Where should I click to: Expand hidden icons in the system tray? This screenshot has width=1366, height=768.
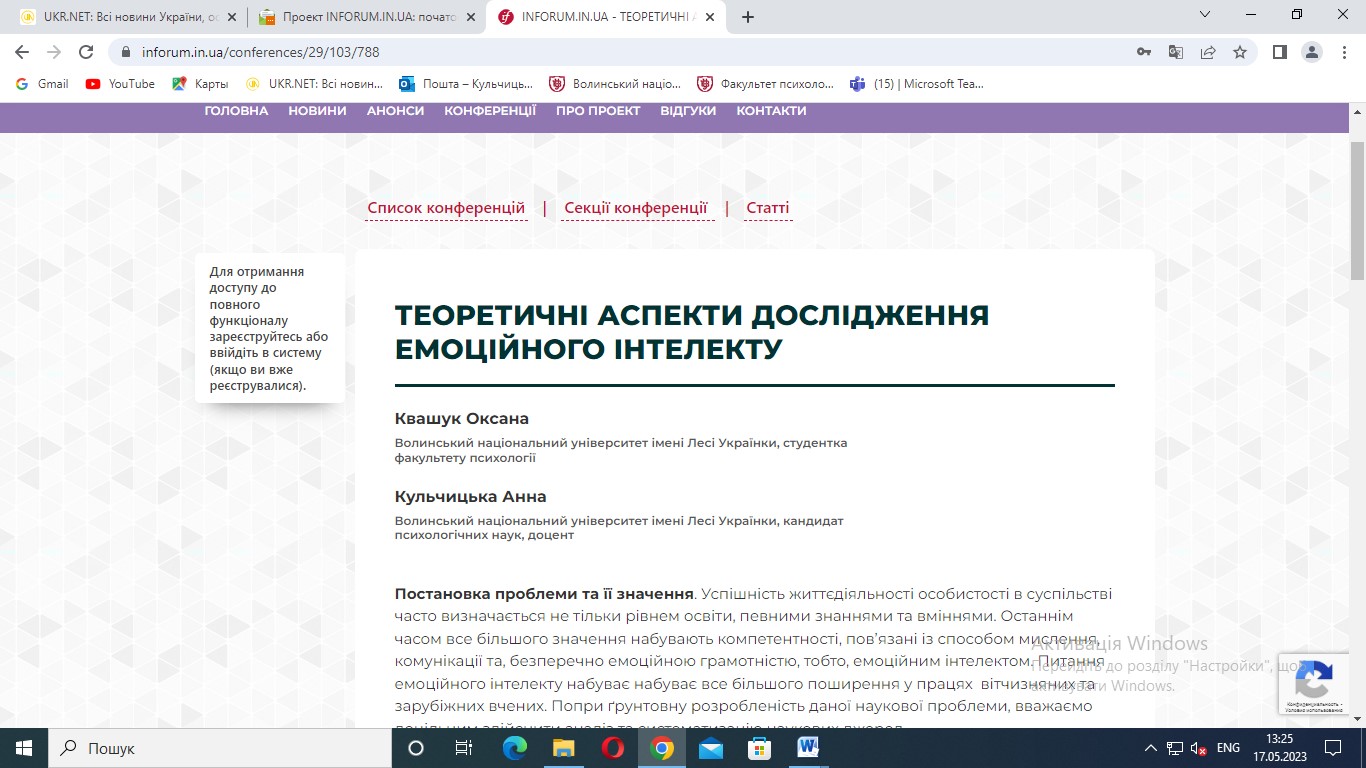pos(1148,747)
